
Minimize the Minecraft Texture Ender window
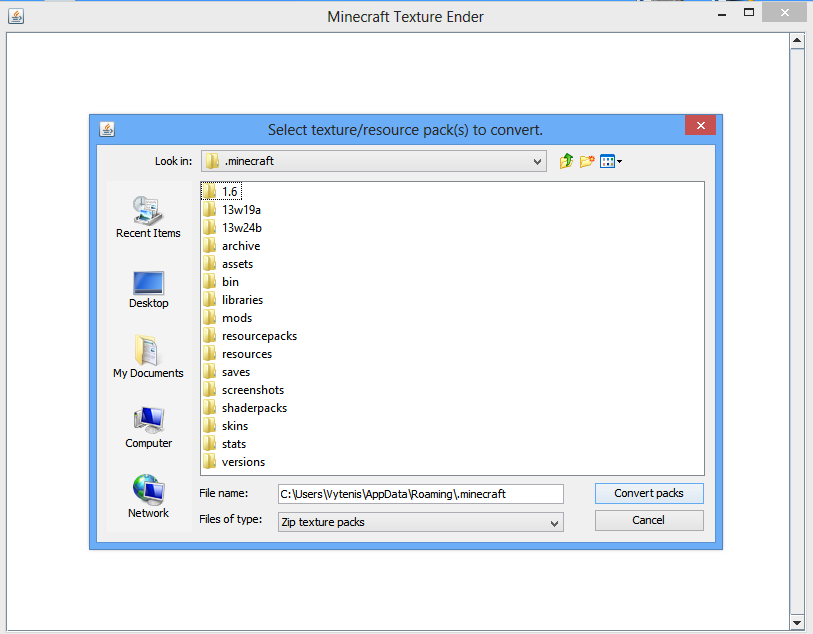pyautogui.click(x=722, y=15)
